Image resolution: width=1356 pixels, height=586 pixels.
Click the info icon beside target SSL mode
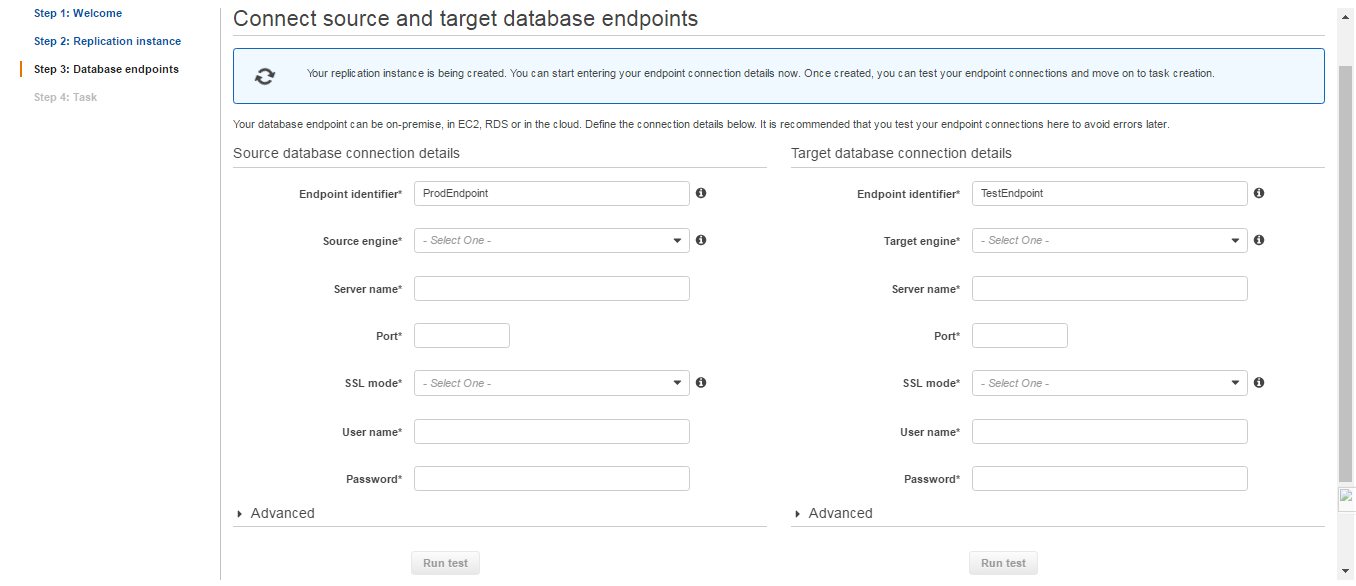[x=1259, y=382]
